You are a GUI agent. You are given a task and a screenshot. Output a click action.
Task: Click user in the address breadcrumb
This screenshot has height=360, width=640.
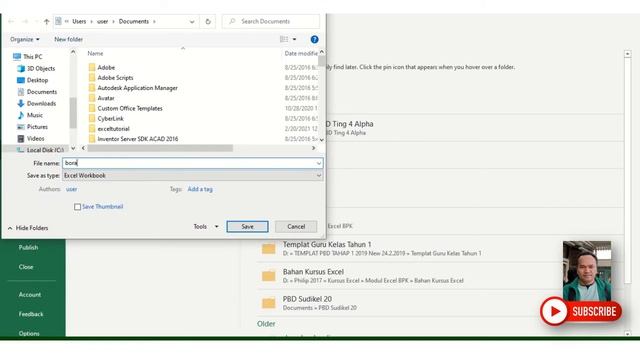click(102, 22)
